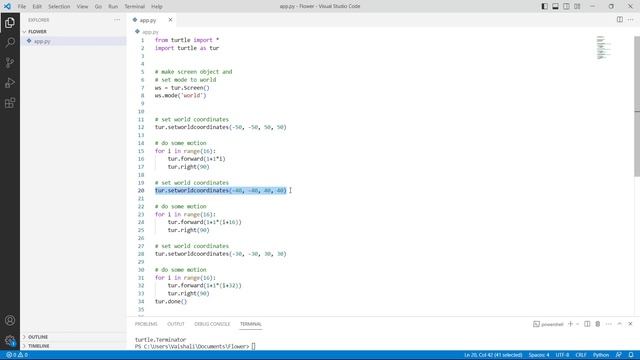Toggle the primary side bar layout

point(544,6)
